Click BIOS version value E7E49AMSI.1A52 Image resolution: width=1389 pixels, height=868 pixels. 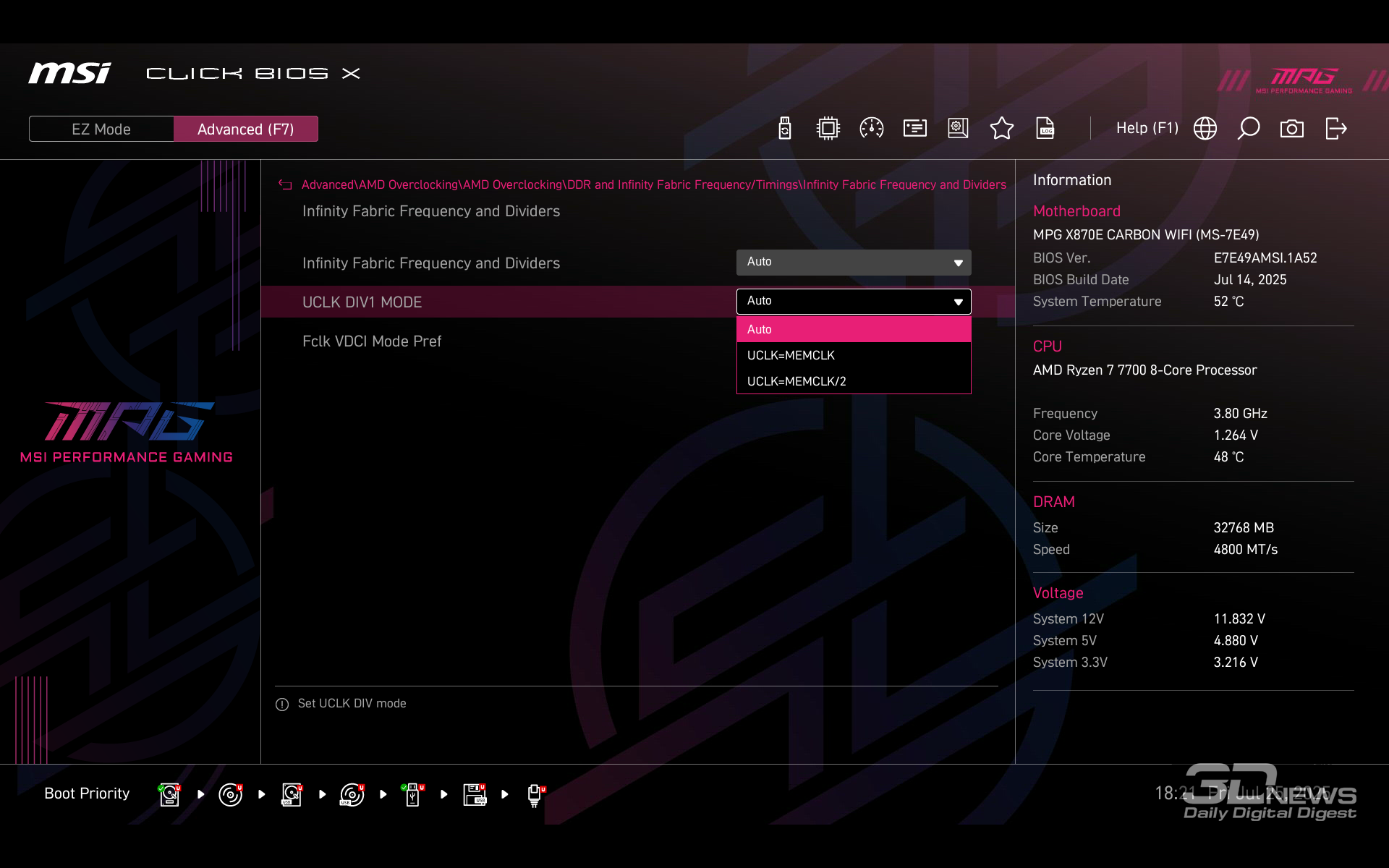point(1265,258)
